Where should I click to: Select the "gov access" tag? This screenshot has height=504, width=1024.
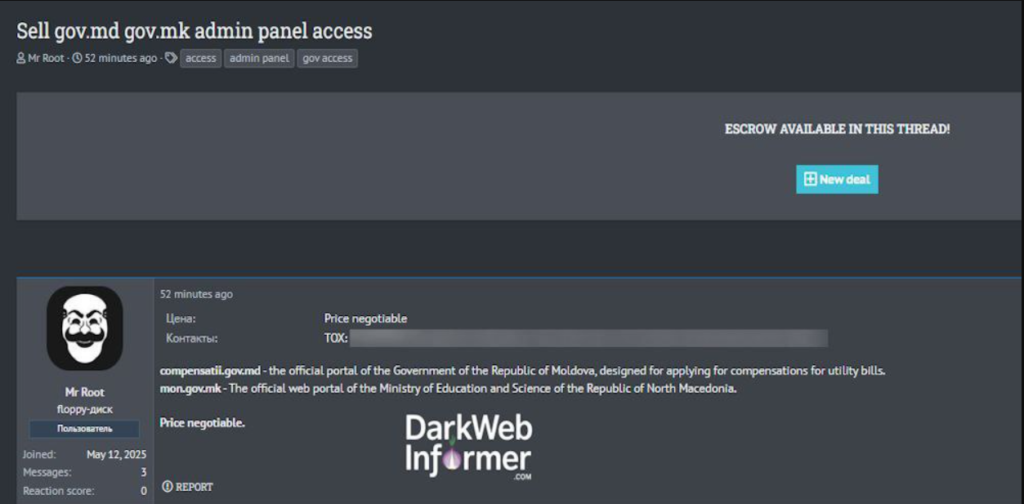327,59
